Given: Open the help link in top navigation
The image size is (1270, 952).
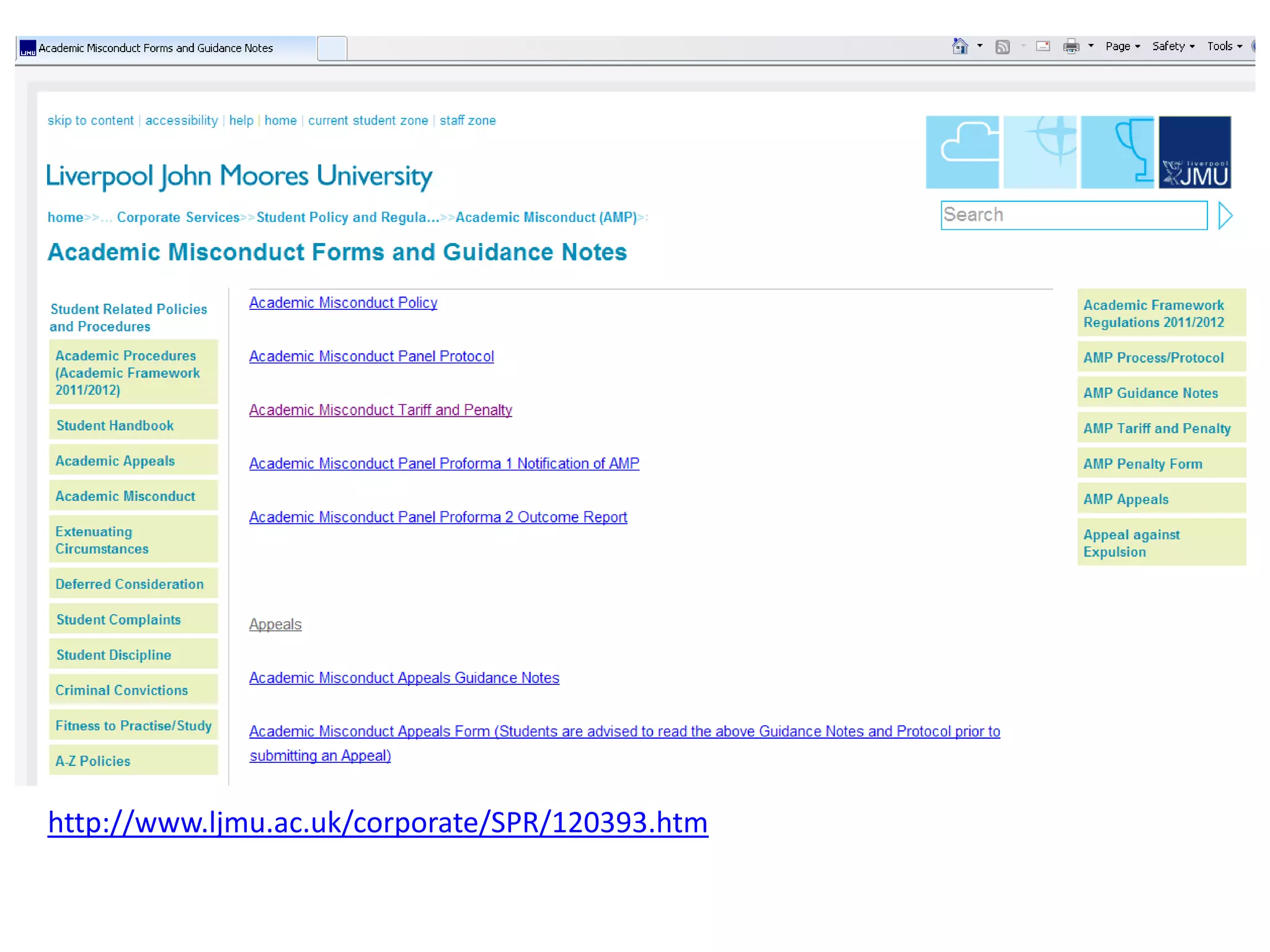Looking at the screenshot, I should (x=241, y=120).
